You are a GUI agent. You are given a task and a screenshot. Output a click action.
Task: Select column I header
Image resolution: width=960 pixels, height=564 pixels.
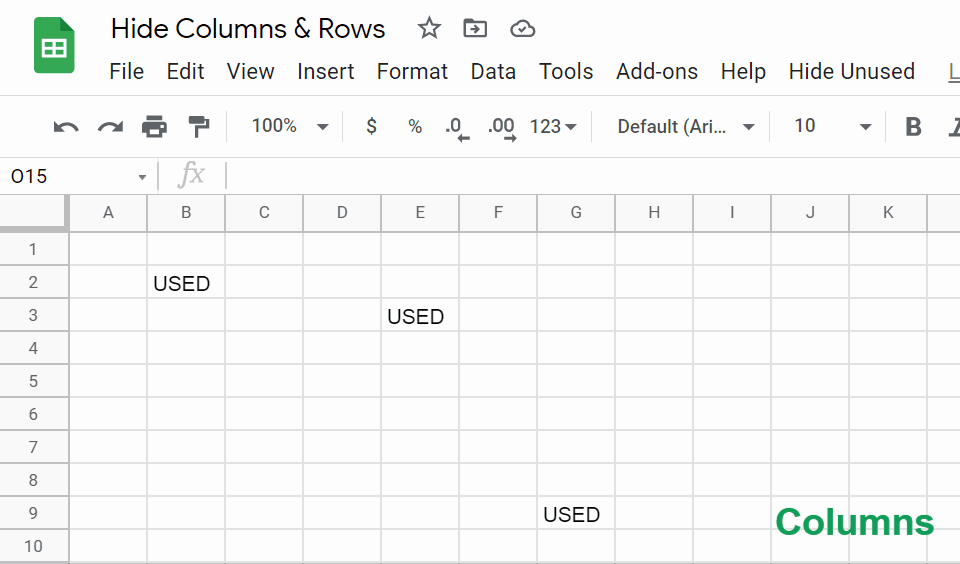coord(732,212)
